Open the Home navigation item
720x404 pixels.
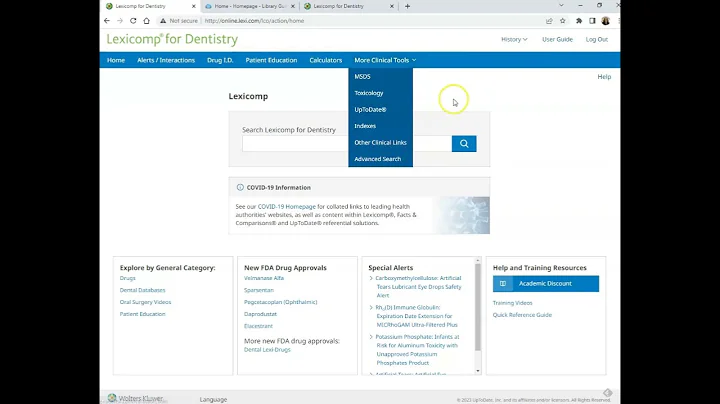[116, 60]
